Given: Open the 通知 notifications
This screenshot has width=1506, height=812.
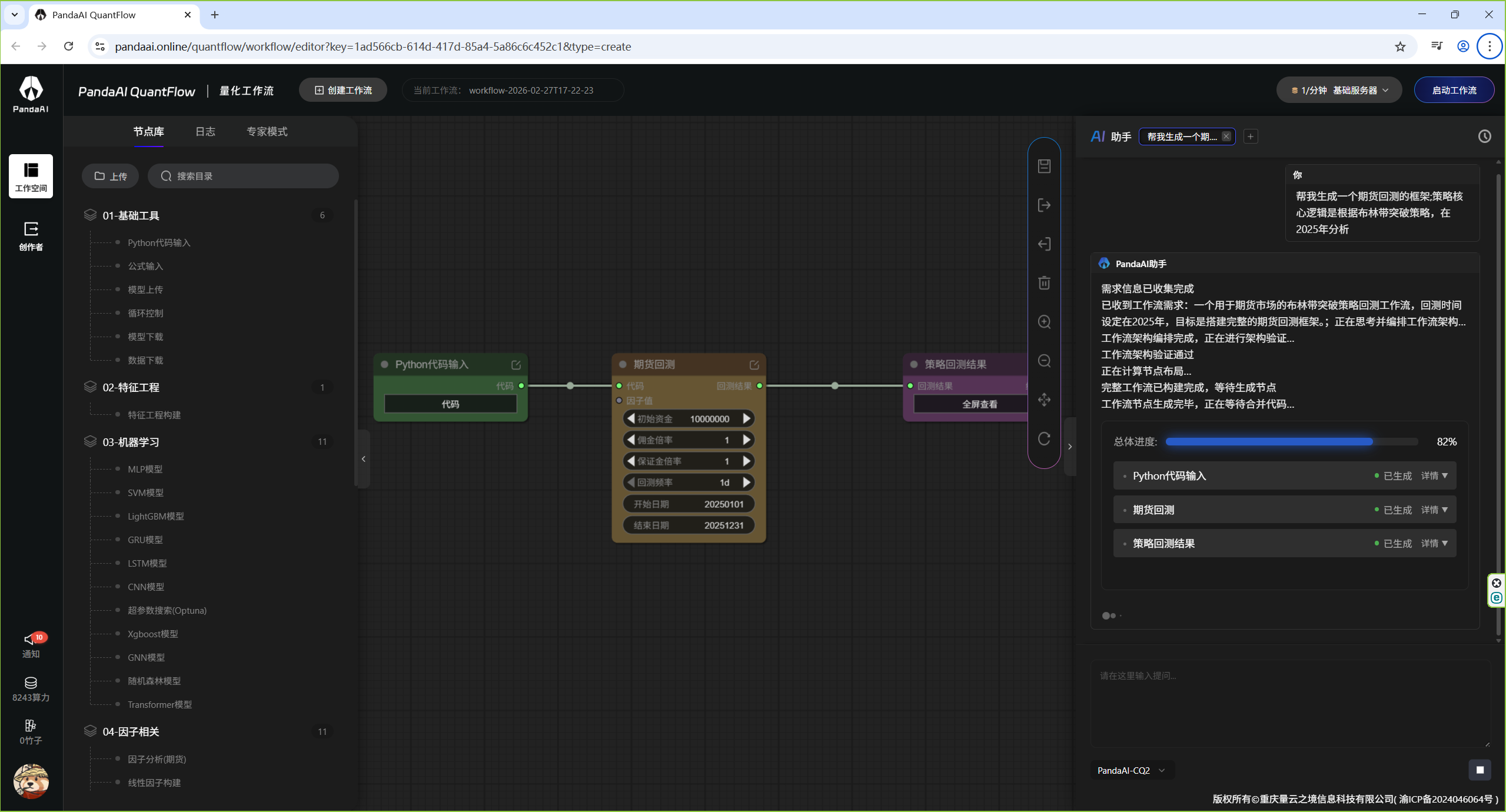Looking at the screenshot, I should [x=31, y=645].
